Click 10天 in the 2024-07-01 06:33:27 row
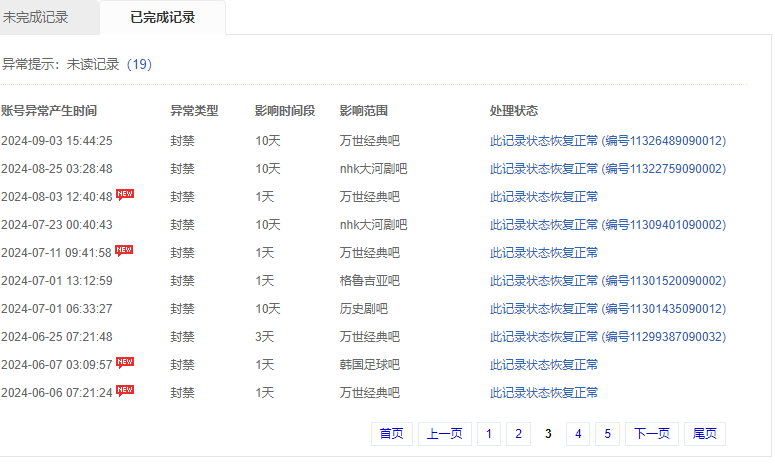The height and width of the screenshot is (469, 775). coord(268,309)
